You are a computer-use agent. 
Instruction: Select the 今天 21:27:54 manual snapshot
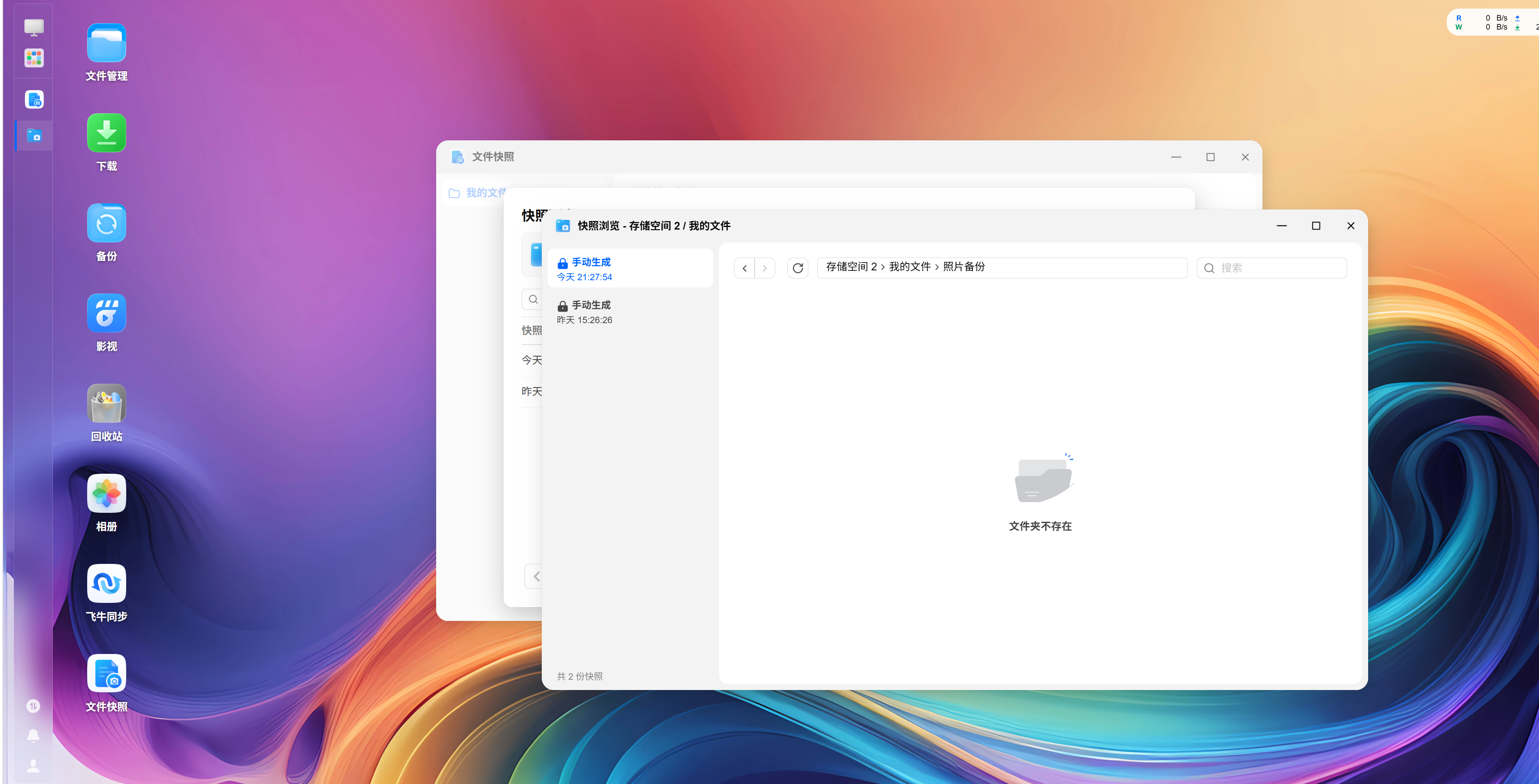coord(630,269)
